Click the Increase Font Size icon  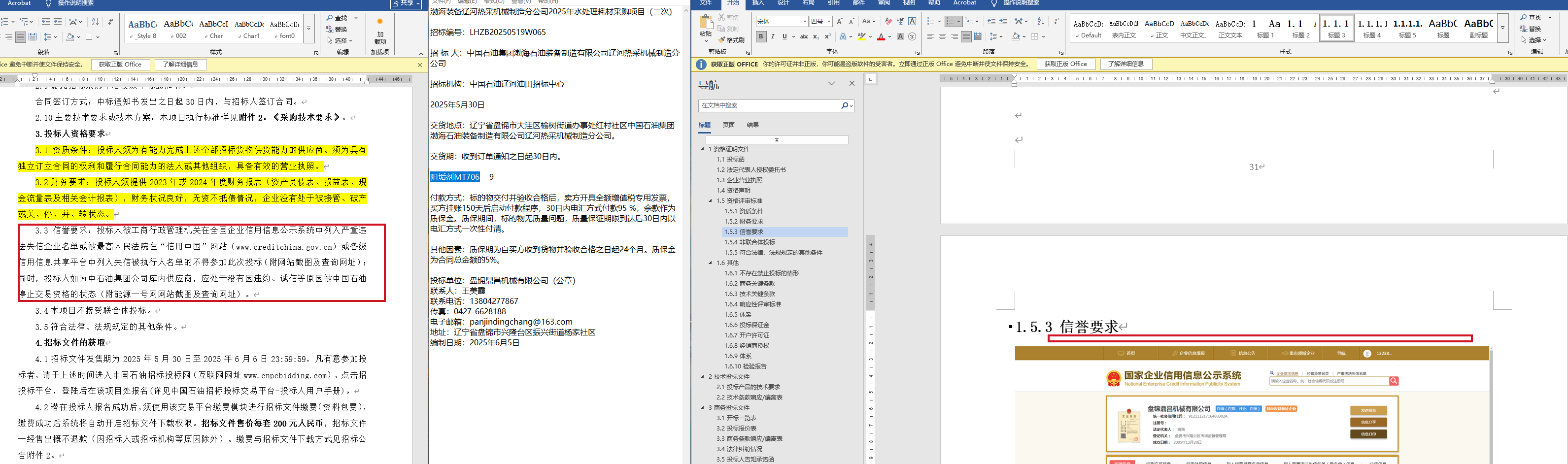(840, 21)
